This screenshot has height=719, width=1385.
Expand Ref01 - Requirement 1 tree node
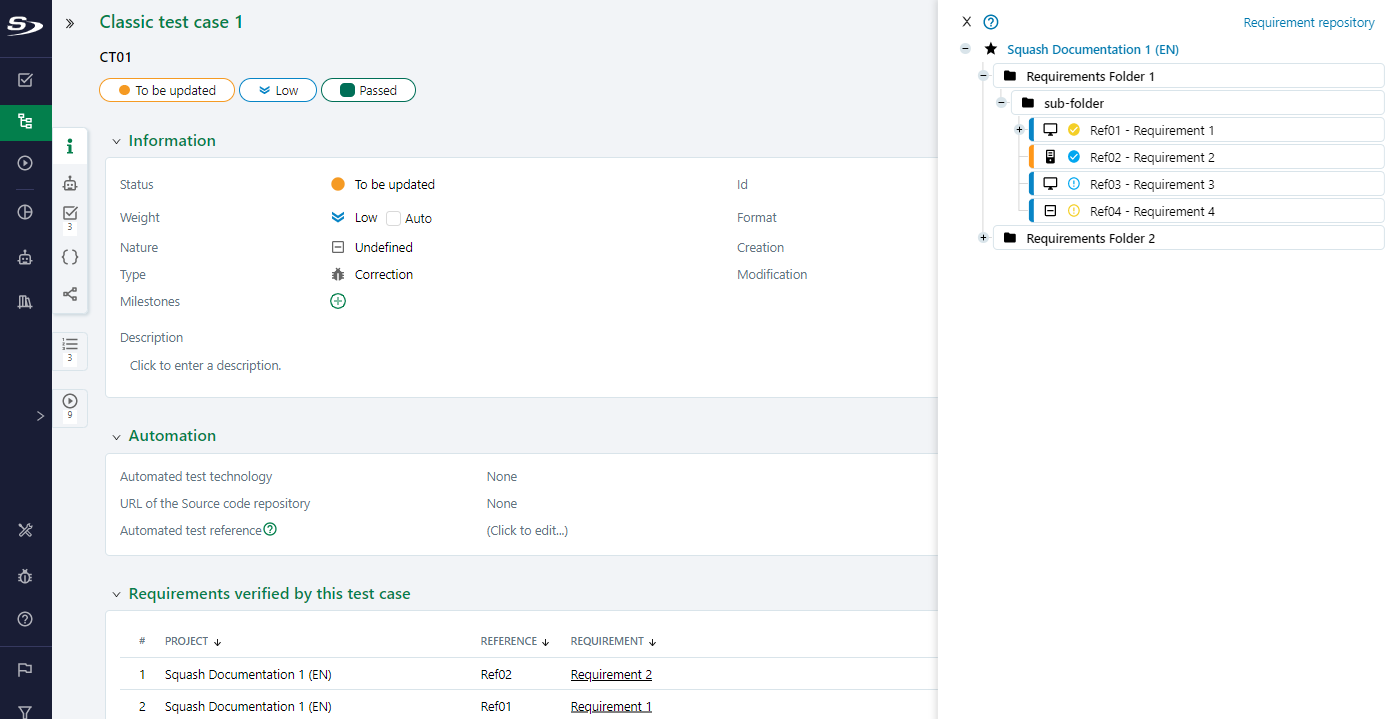coord(1019,129)
